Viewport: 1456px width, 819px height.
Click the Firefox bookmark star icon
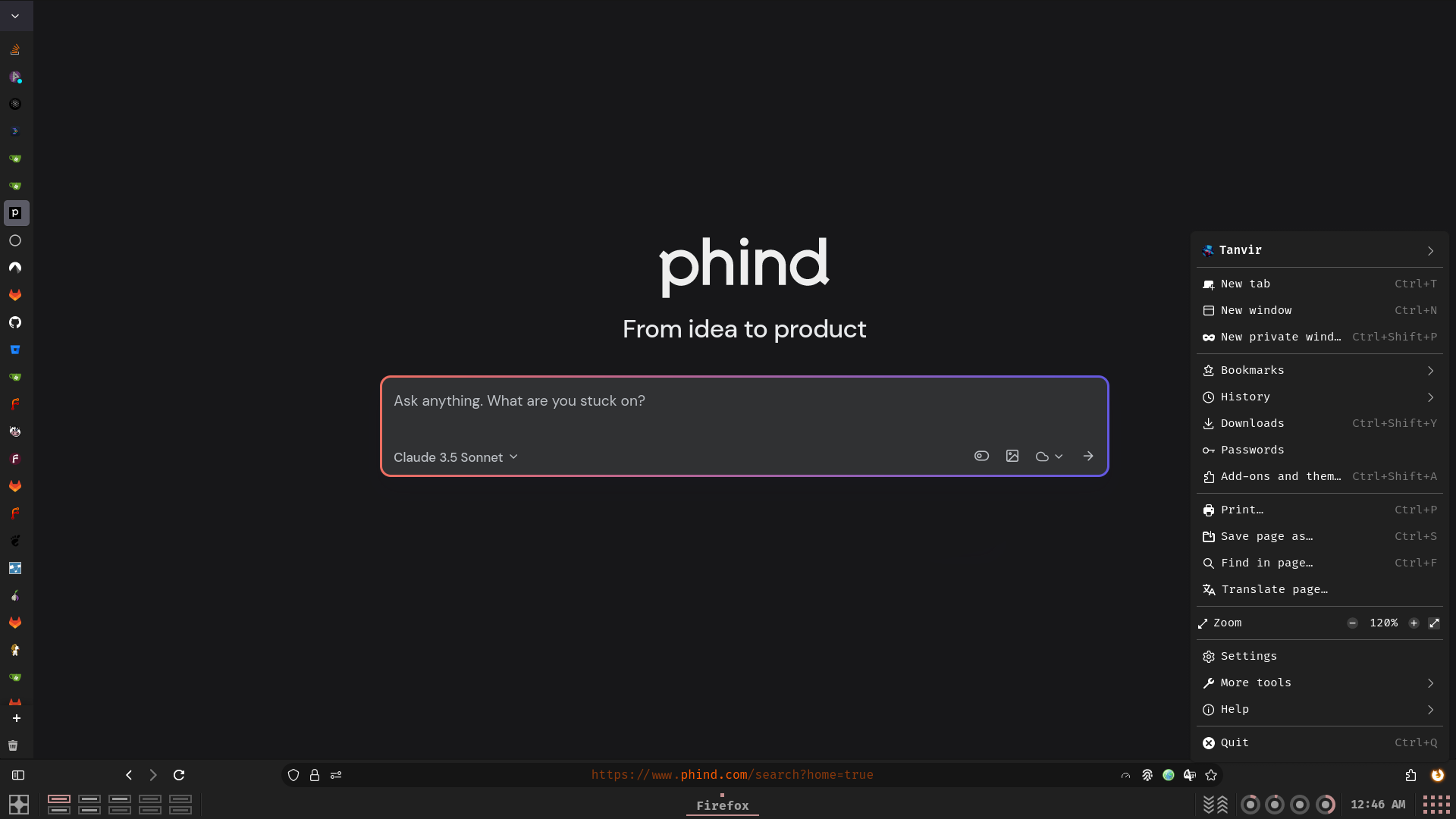(1211, 775)
